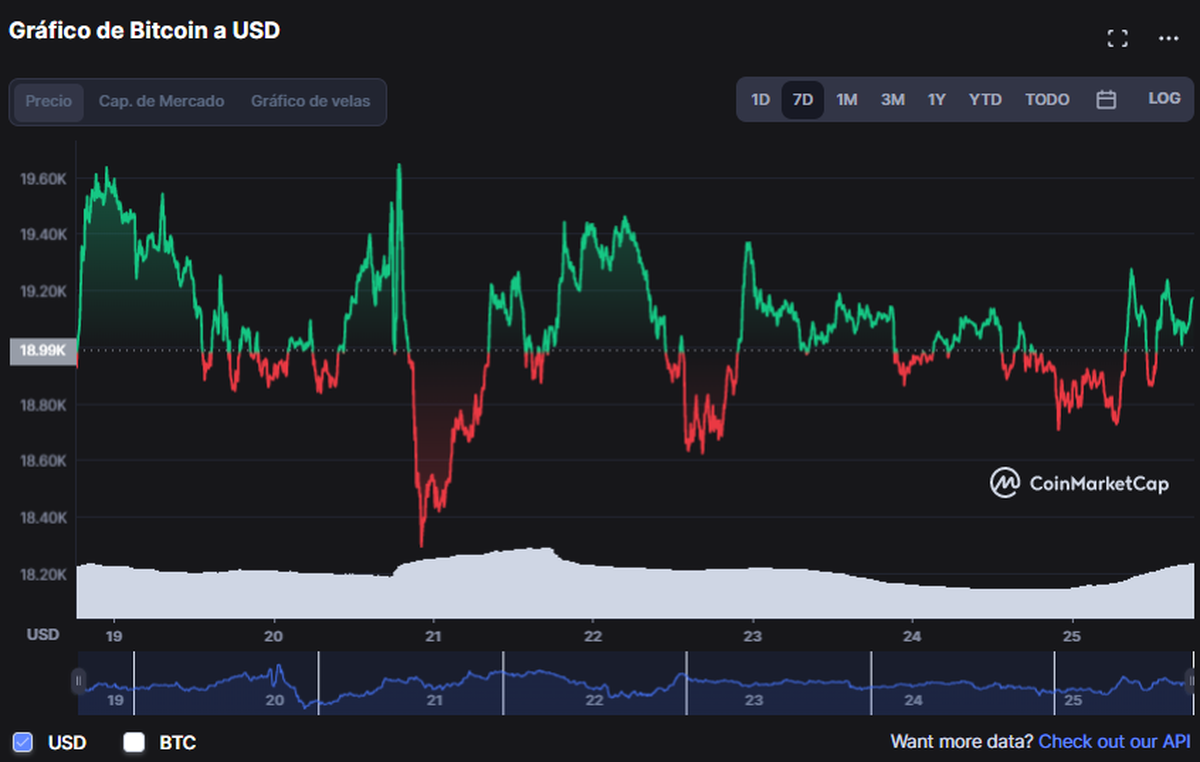Switch the chart to 1D timeframe

pos(760,99)
